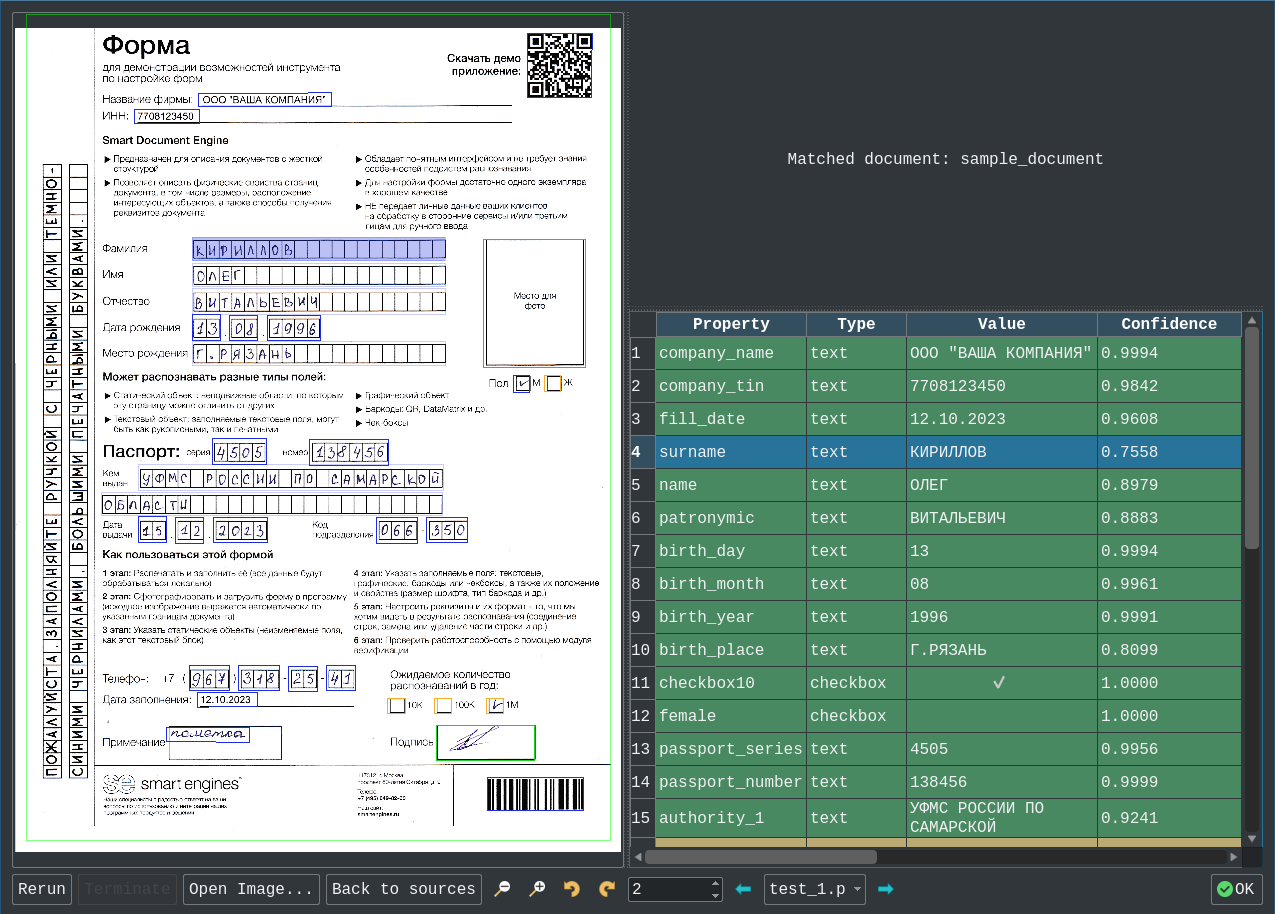Select the company_tin property cell
This screenshot has width=1275, height=914.
(731, 386)
